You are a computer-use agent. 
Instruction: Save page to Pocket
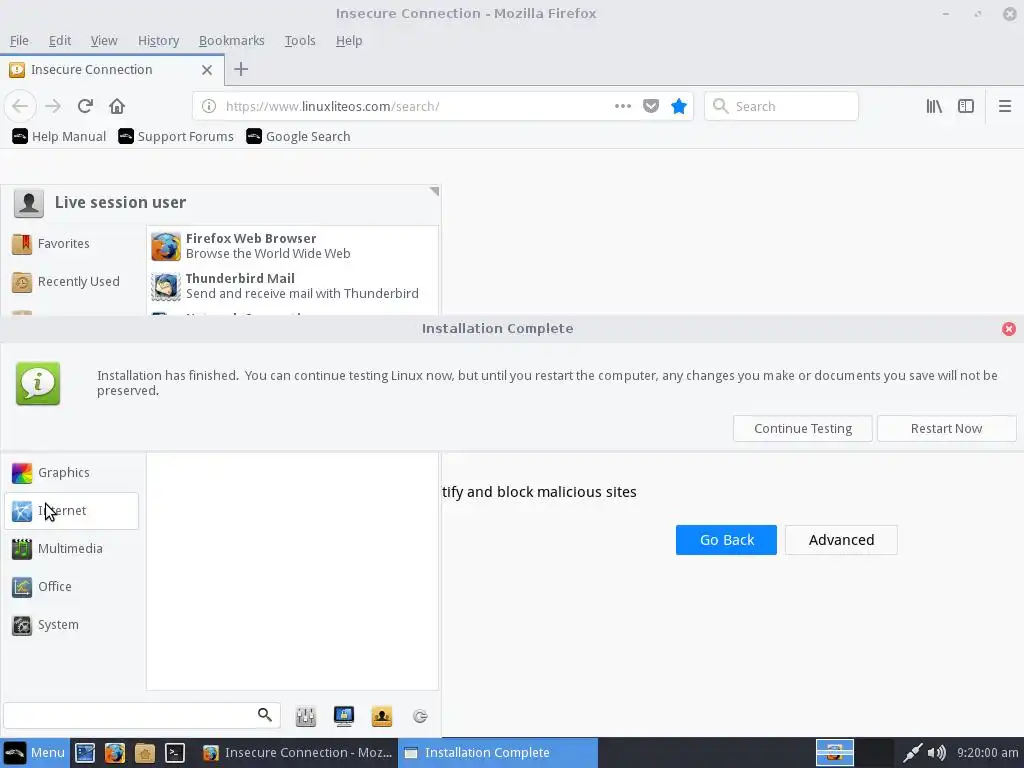tap(651, 106)
